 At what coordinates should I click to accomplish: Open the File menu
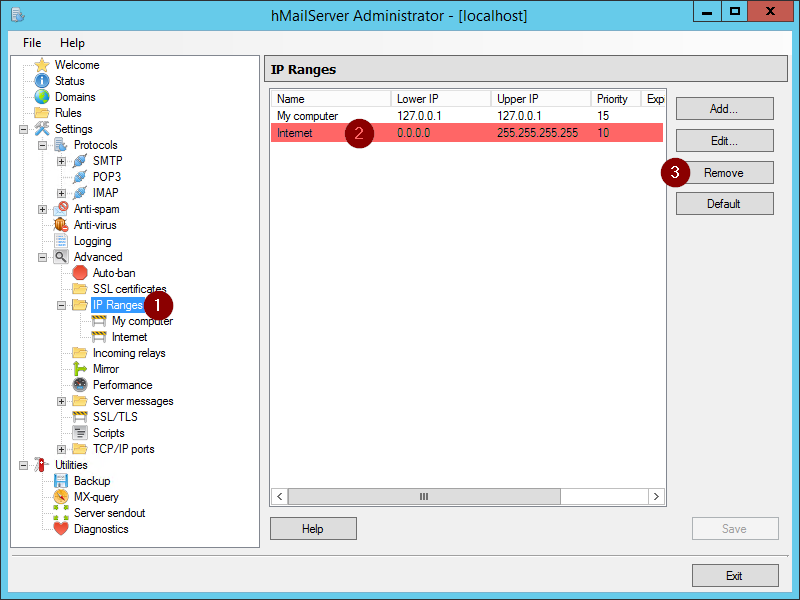coord(32,43)
